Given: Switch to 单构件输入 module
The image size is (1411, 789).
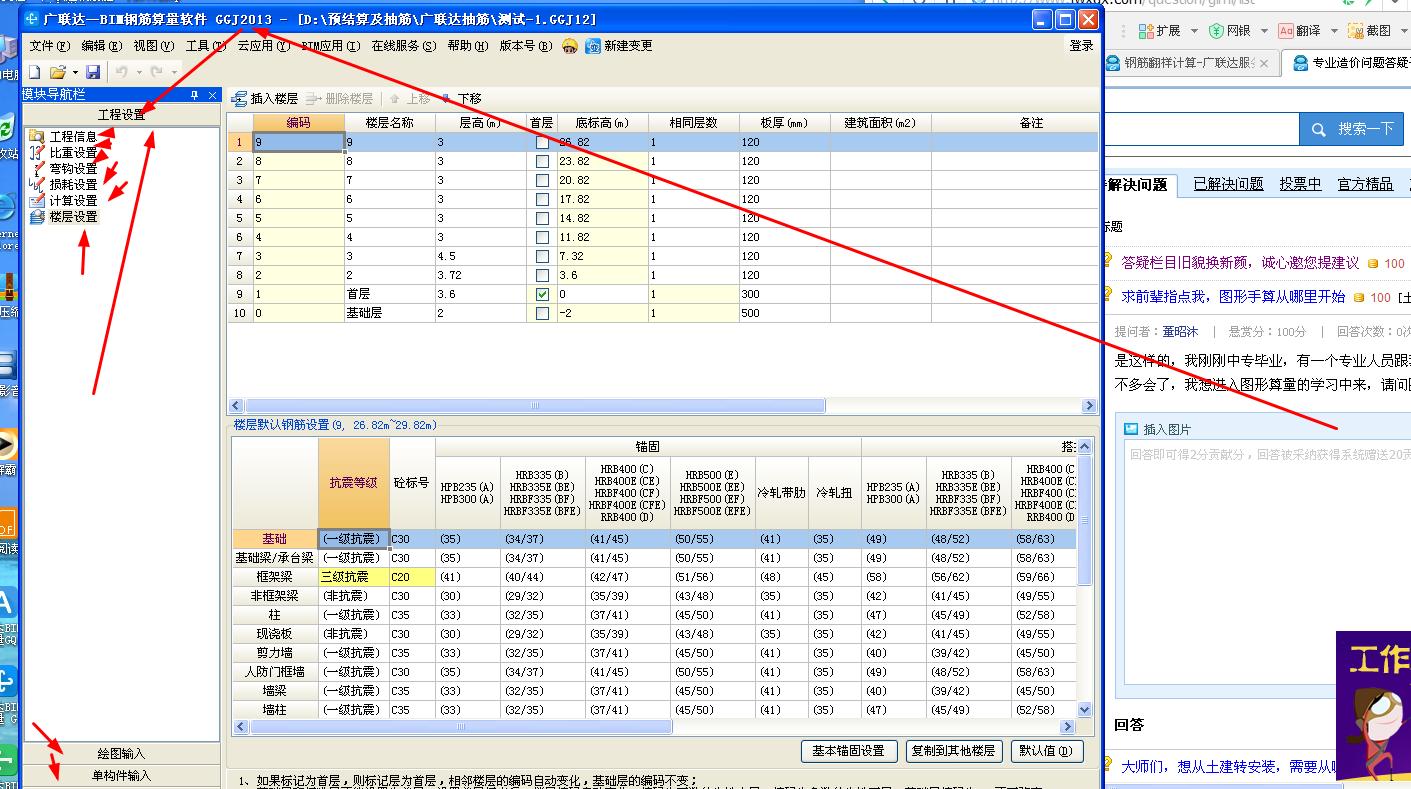Looking at the screenshot, I should [x=121, y=775].
